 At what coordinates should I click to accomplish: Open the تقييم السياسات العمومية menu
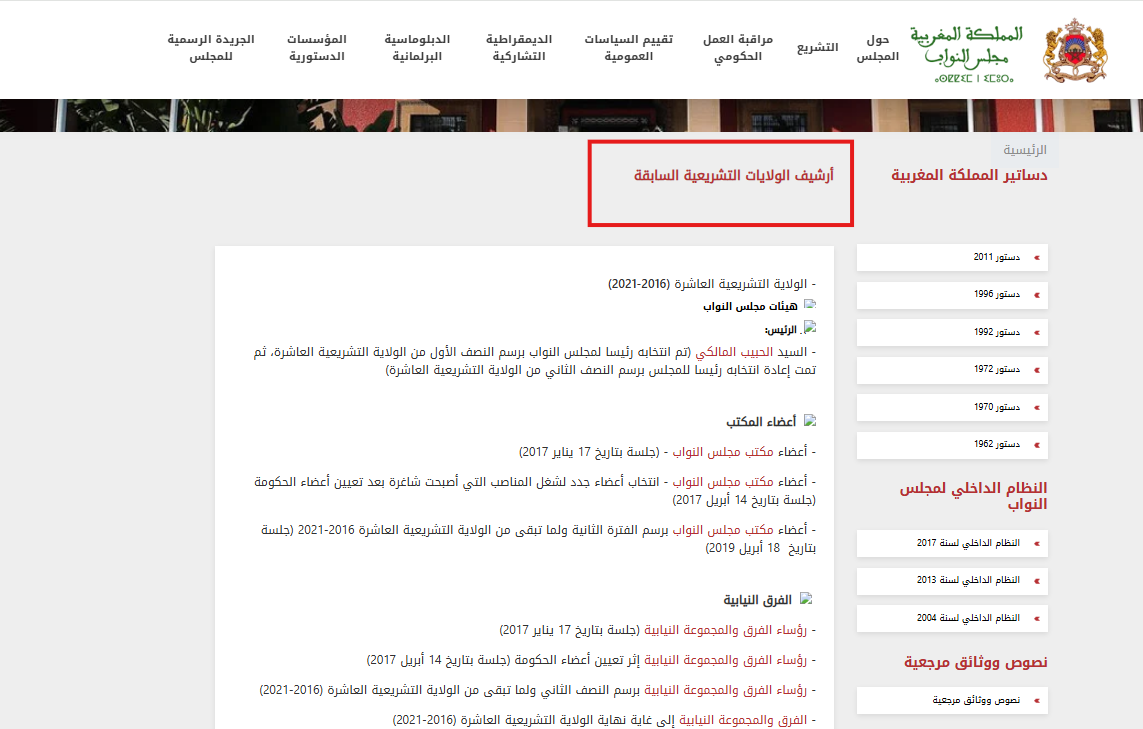click(628, 47)
